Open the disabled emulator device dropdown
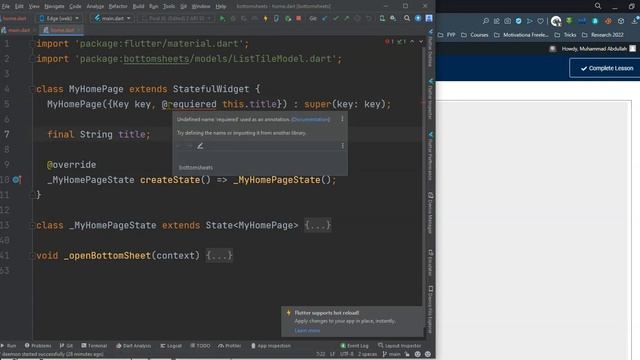 point(176,18)
